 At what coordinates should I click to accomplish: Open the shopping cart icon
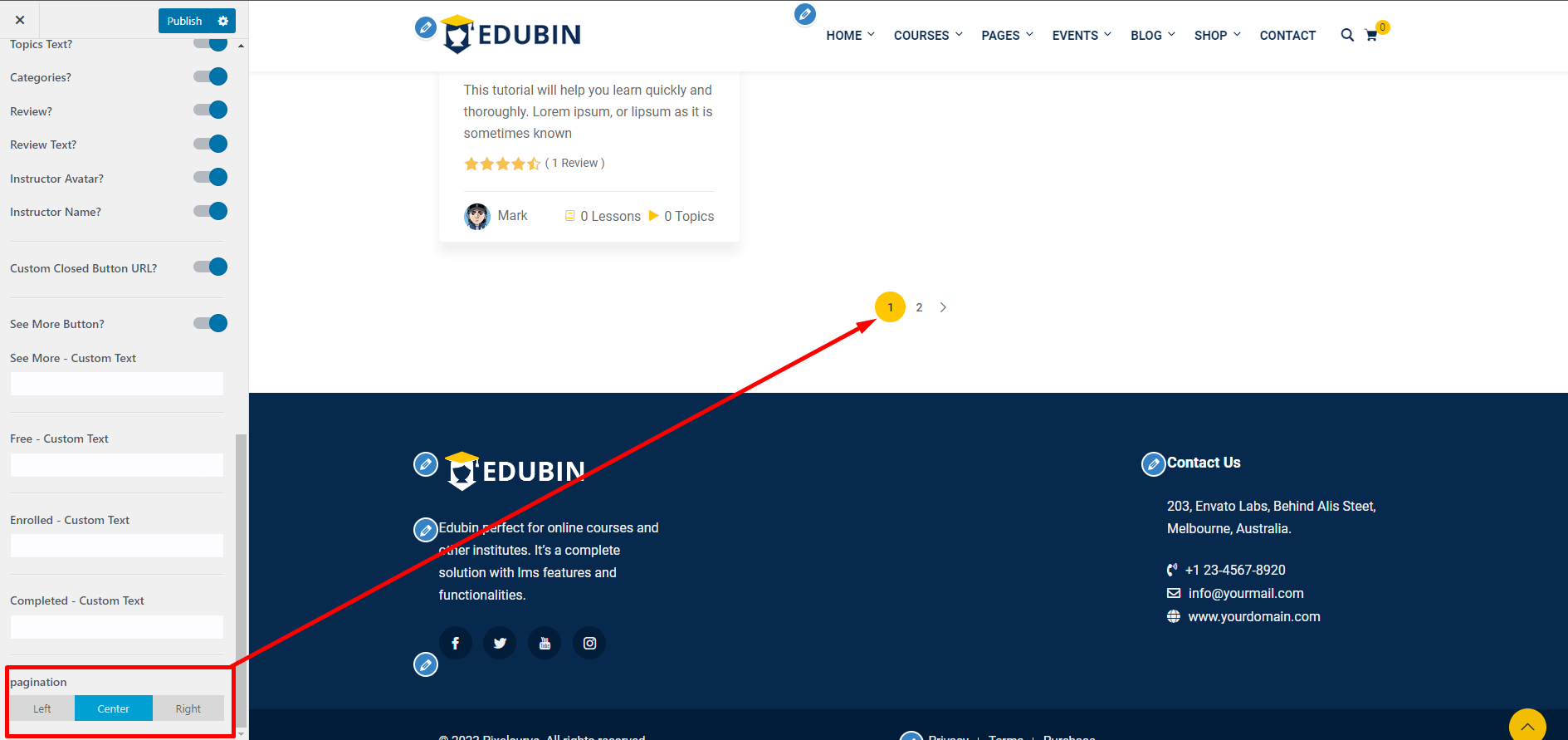(x=1371, y=36)
